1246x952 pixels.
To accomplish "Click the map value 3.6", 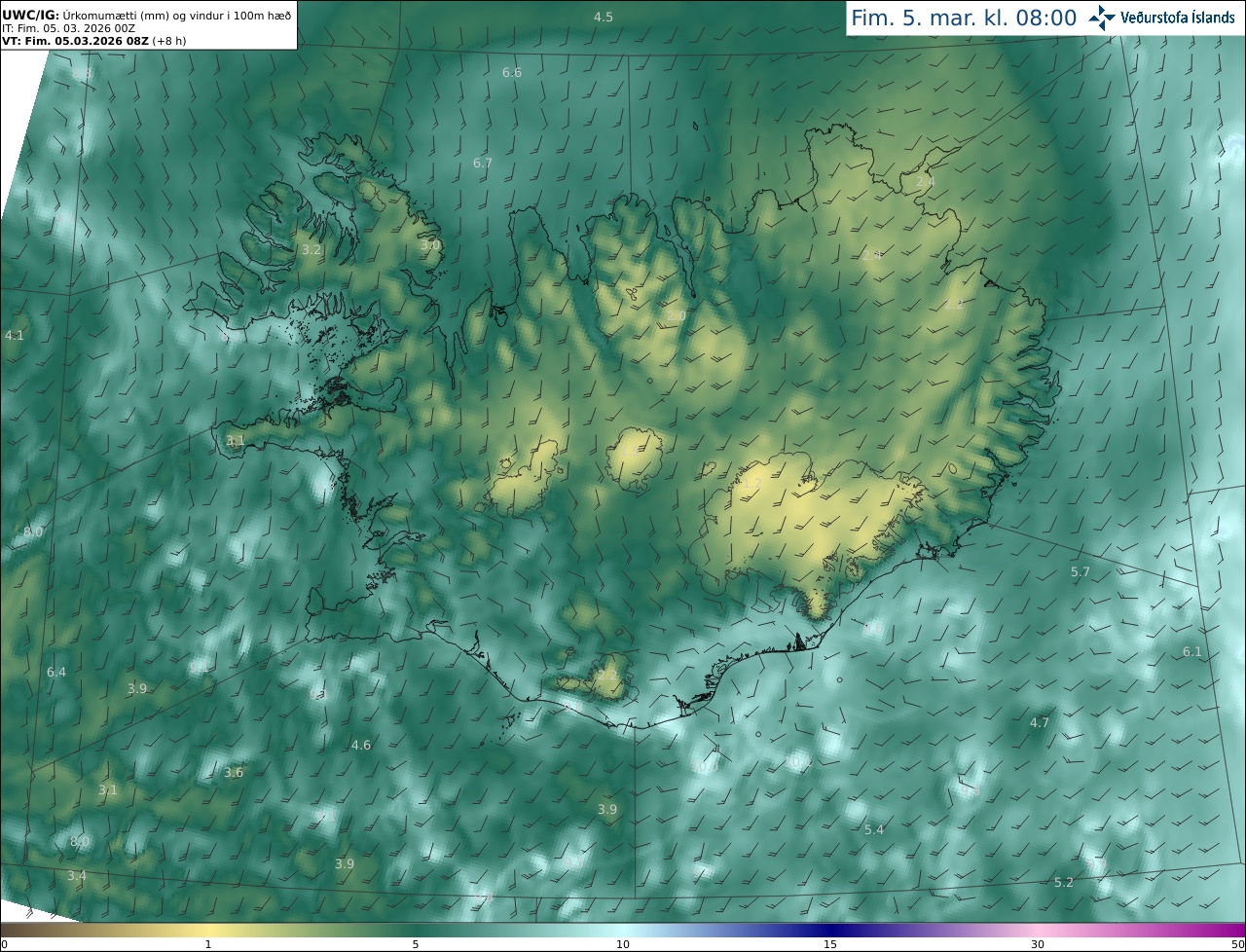I will coord(234,772).
